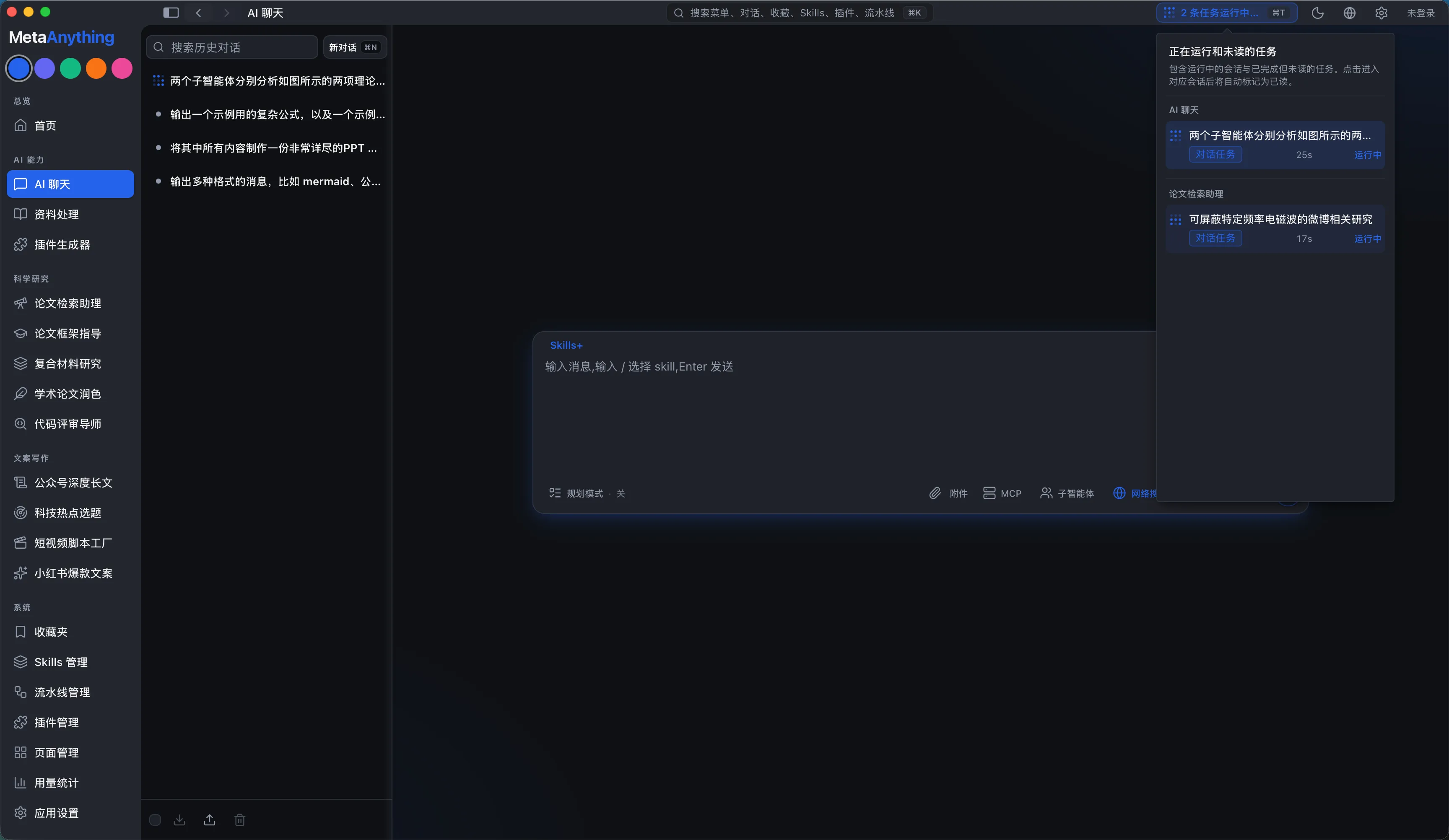
Task: Open 首页 in the sidebar
Action: click(70, 125)
